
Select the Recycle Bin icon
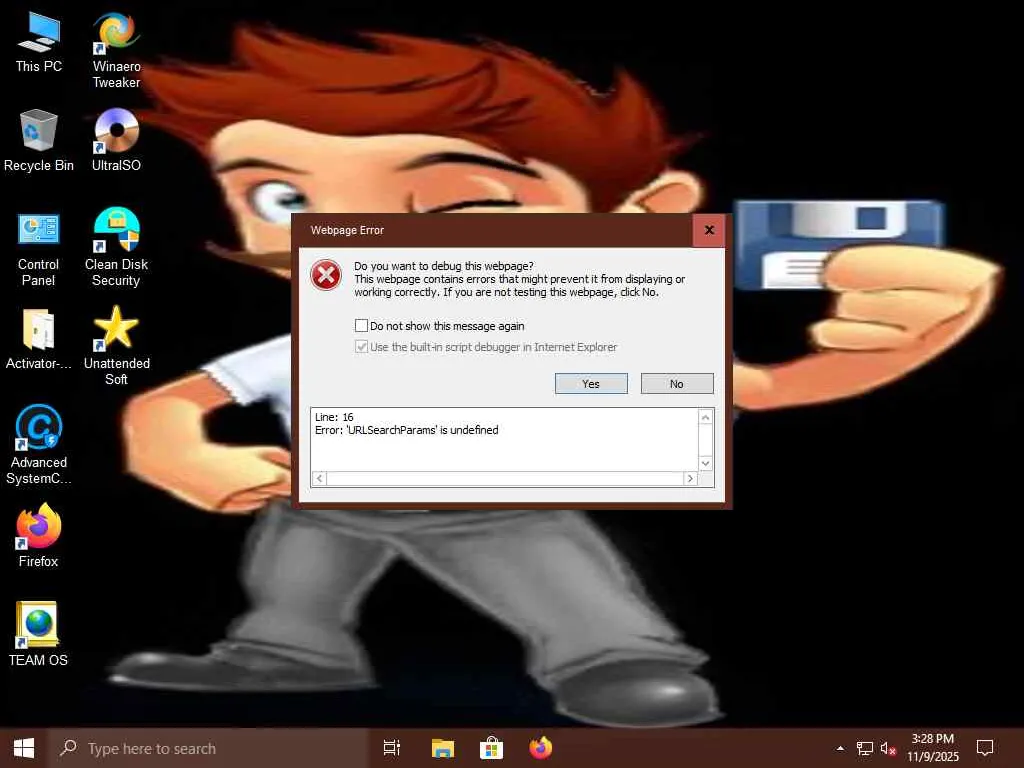click(x=39, y=140)
